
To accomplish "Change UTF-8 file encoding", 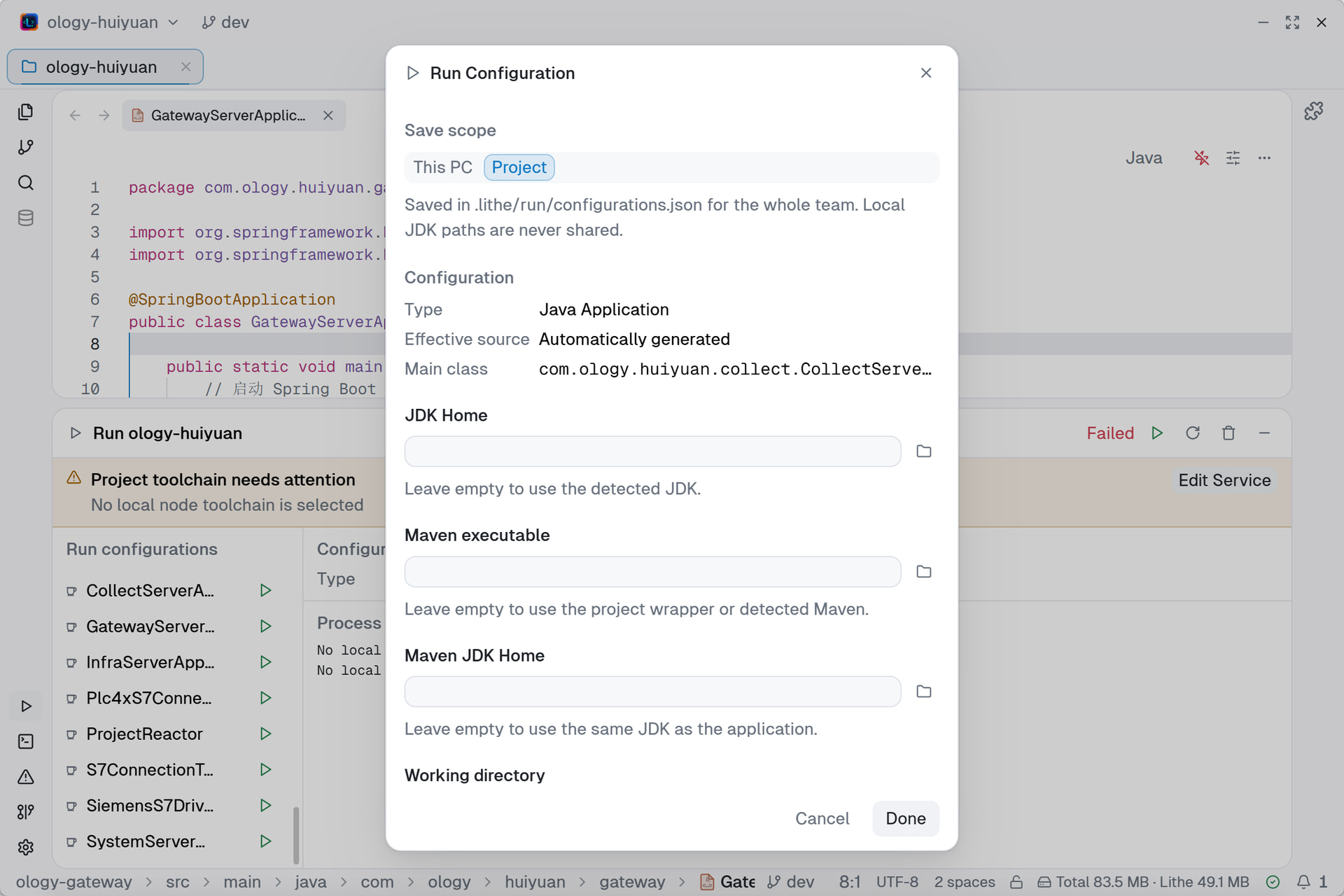I will pyautogui.click(x=897, y=882).
